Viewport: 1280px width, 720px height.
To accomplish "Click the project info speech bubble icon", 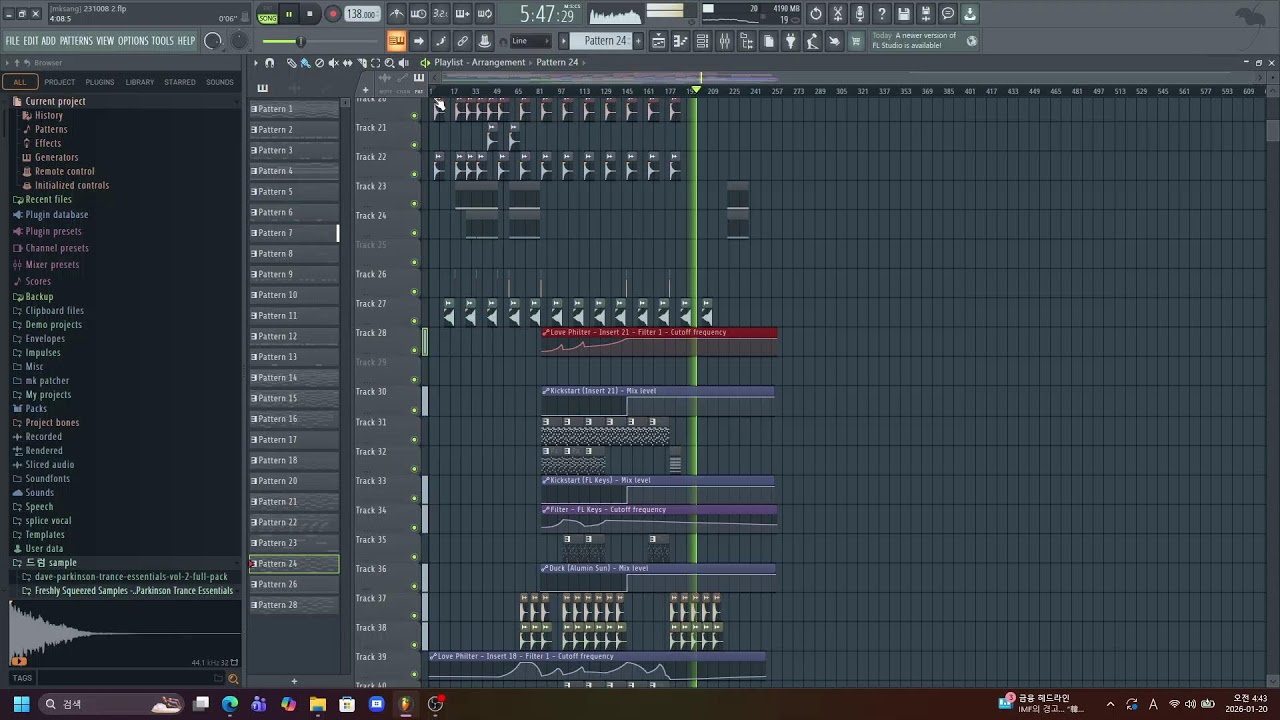I will (948, 14).
